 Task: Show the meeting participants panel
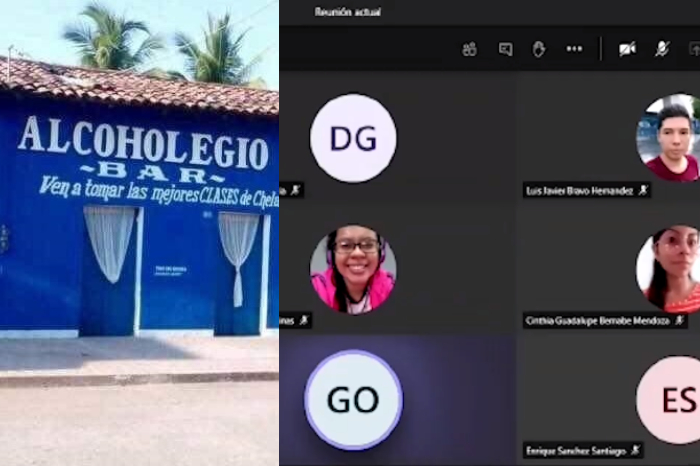click(469, 49)
